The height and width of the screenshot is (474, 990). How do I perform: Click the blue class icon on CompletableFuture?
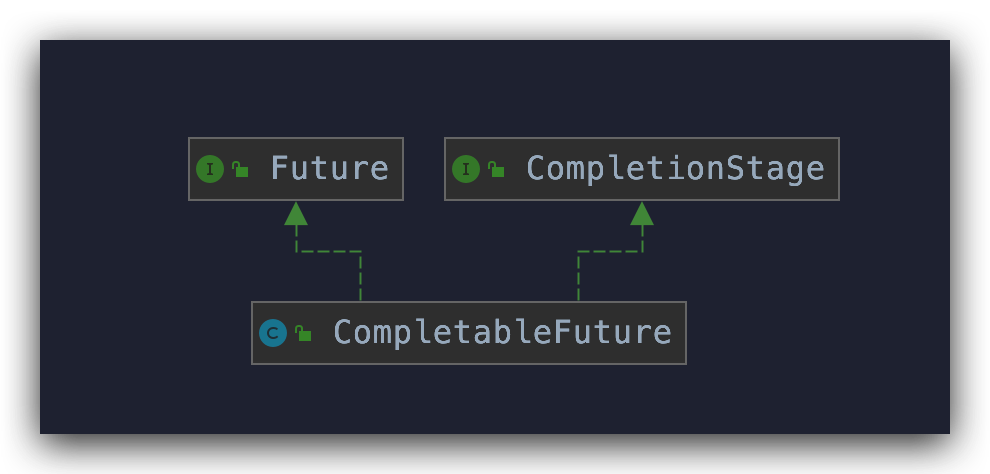[x=272, y=333]
